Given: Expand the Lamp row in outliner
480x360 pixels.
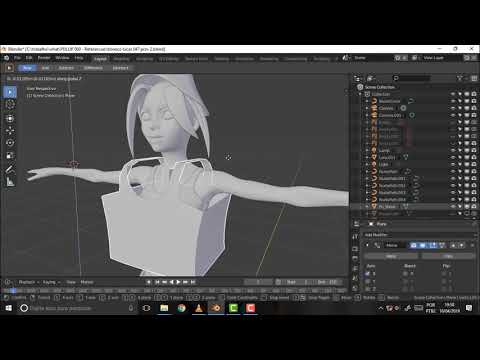Looking at the screenshot, I should (x=367, y=150).
